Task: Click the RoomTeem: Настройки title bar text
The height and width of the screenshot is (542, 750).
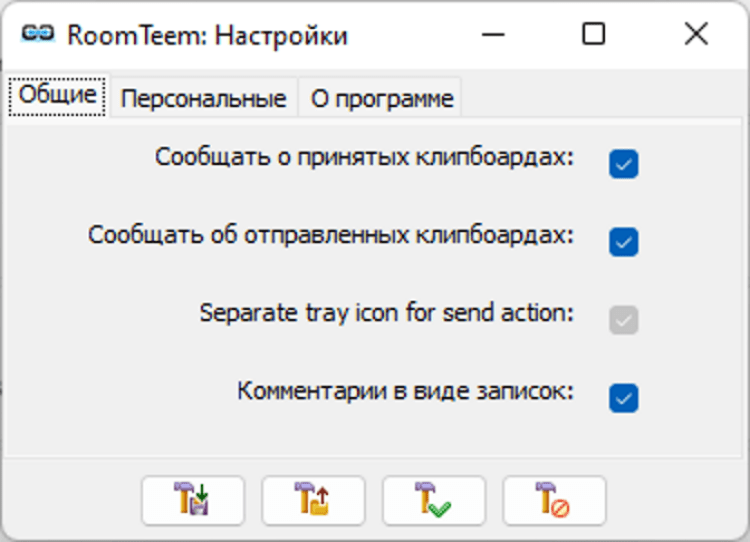Action: click(207, 35)
